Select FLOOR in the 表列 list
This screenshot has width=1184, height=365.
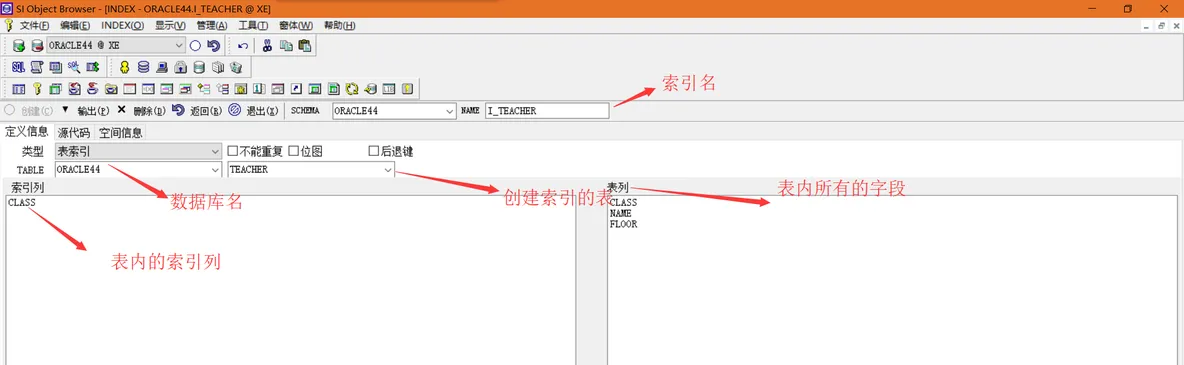[624, 224]
